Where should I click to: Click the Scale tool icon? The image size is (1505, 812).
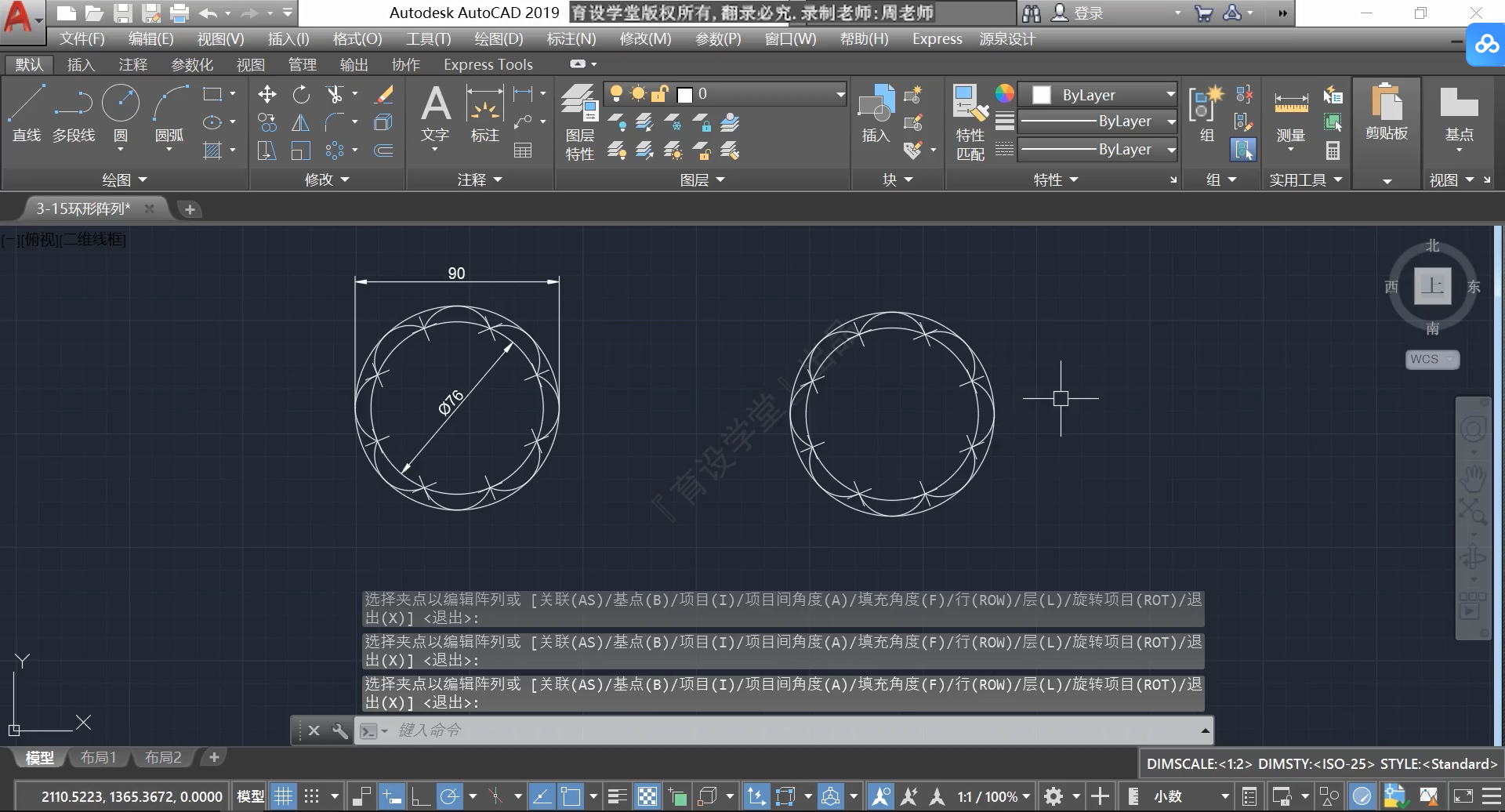301,150
